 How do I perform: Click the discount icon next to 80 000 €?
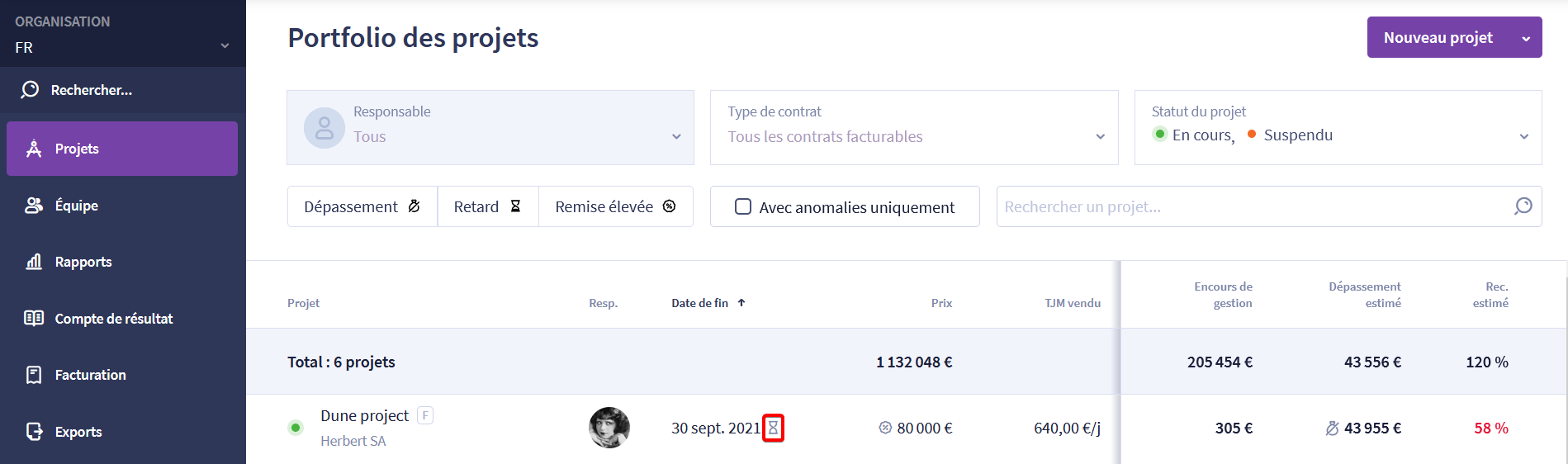[x=885, y=428]
